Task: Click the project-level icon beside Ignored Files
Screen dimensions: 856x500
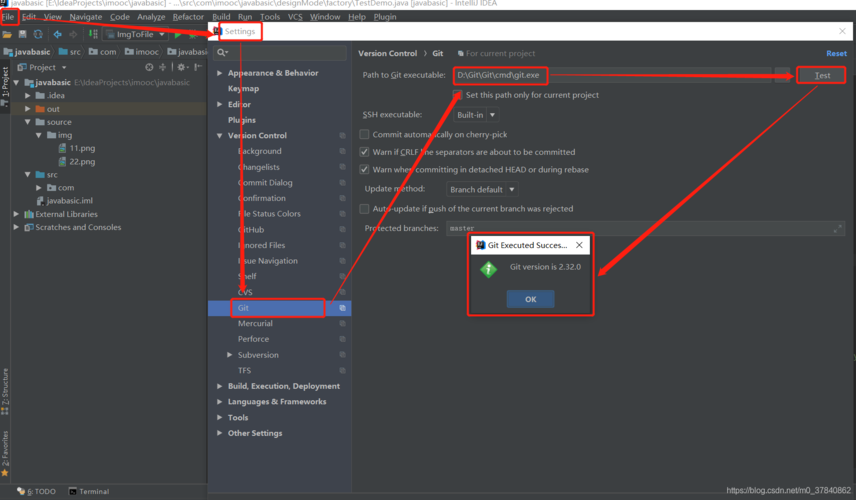Action: click(342, 245)
